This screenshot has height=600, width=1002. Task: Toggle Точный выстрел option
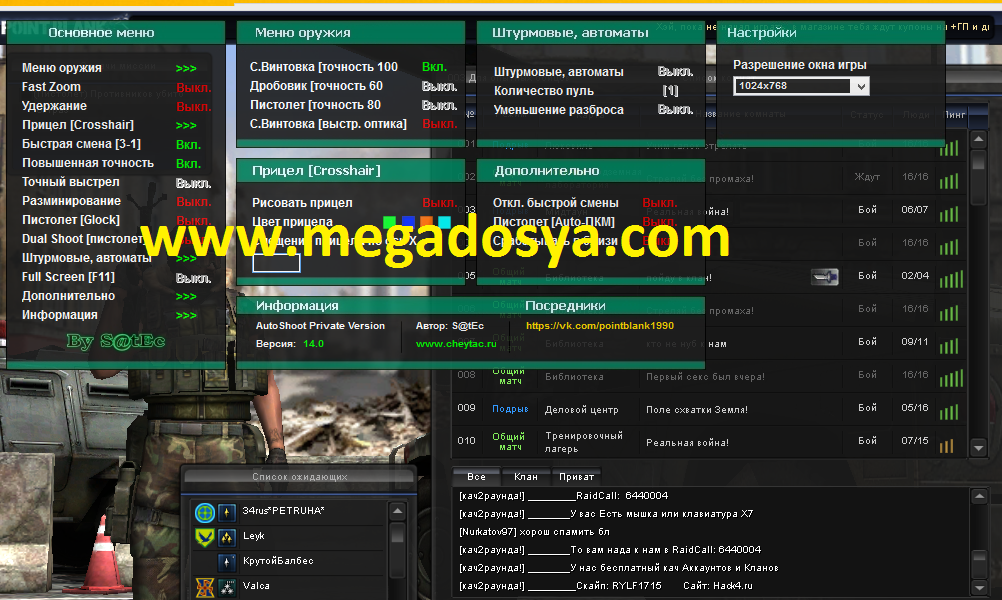(x=194, y=183)
